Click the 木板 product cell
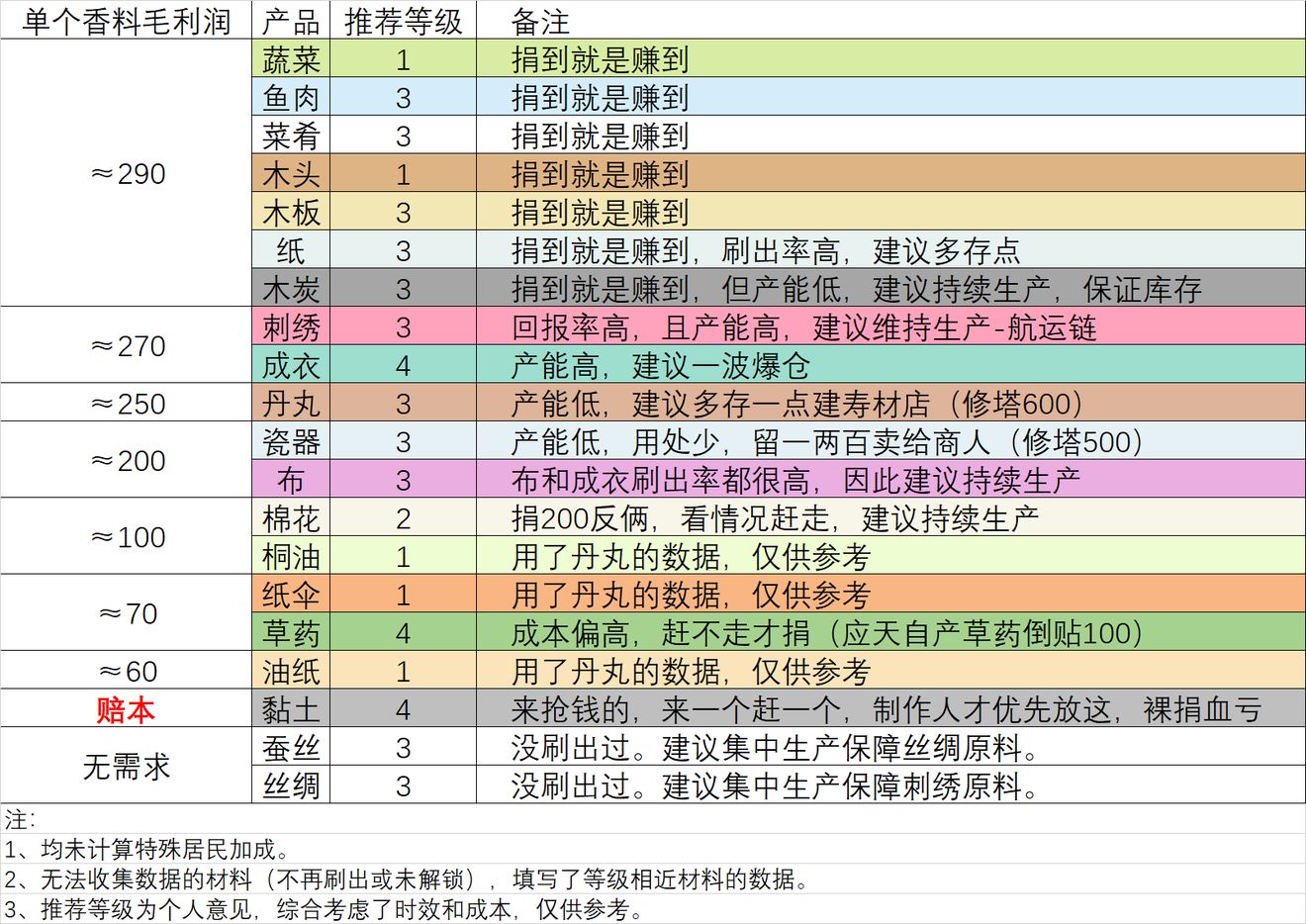 291,212
